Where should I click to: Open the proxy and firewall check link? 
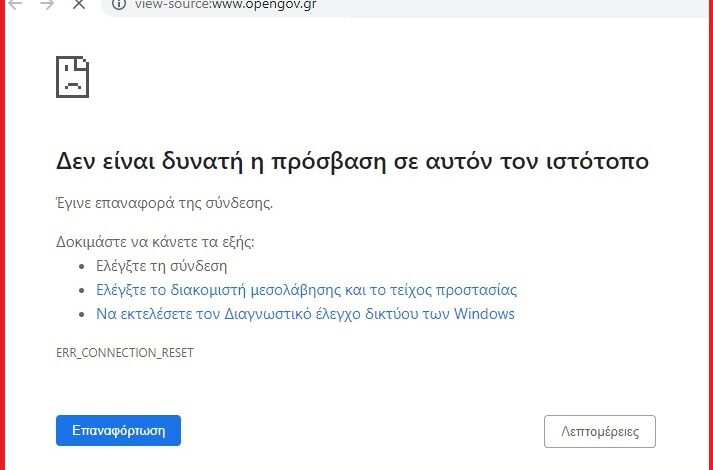(x=306, y=290)
